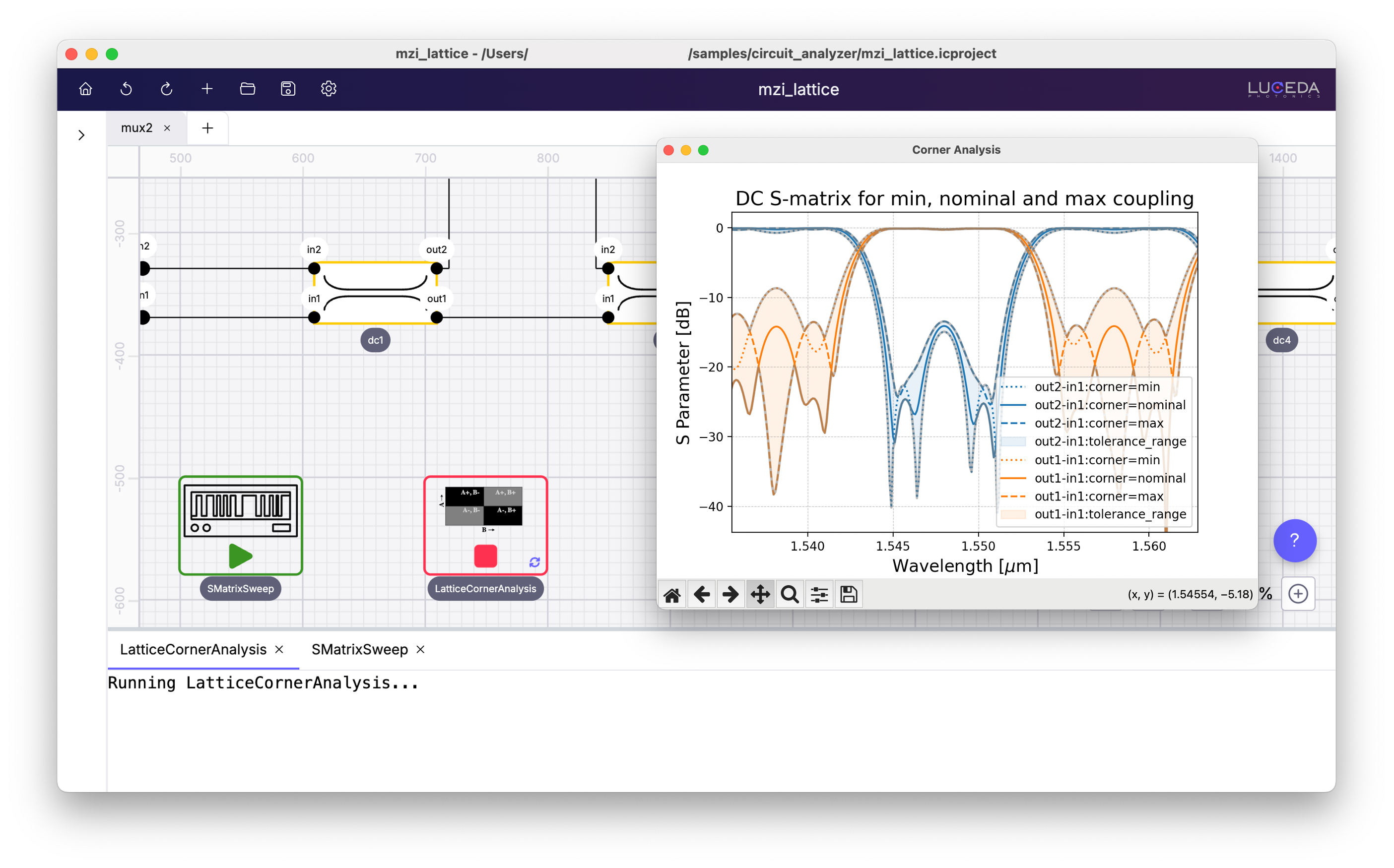Open configure subplots sliders icon

pyautogui.click(x=819, y=594)
